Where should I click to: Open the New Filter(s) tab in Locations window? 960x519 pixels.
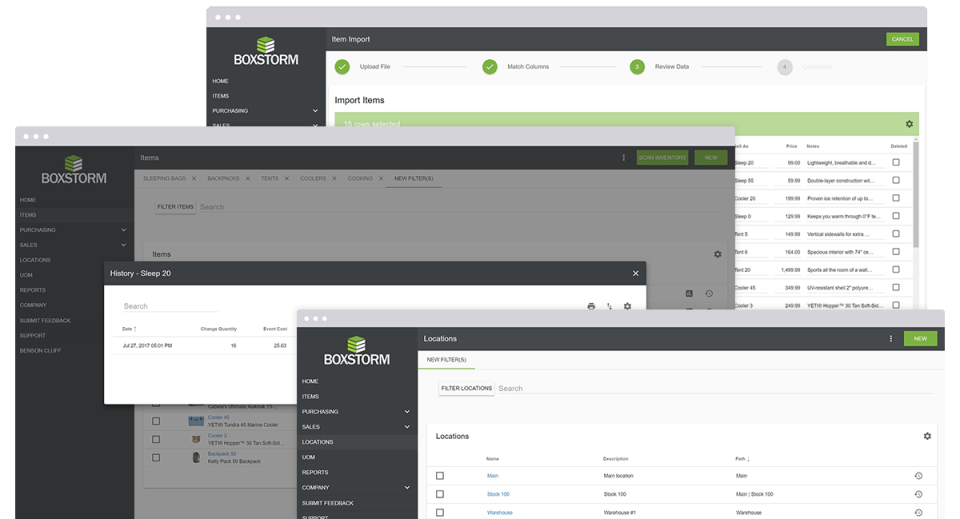446,360
